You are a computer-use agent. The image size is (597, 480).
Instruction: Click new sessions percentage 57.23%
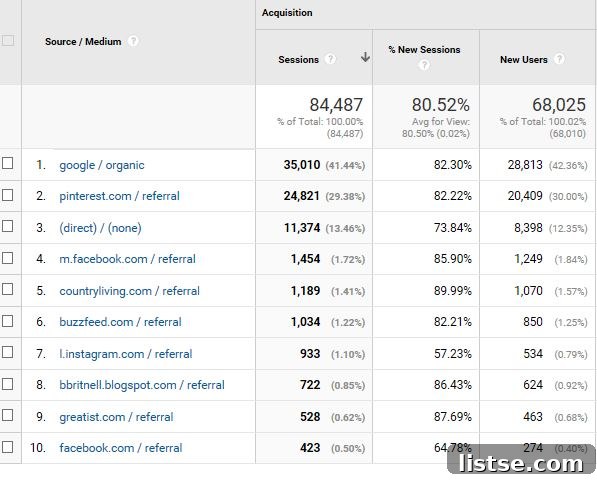[x=453, y=354]
